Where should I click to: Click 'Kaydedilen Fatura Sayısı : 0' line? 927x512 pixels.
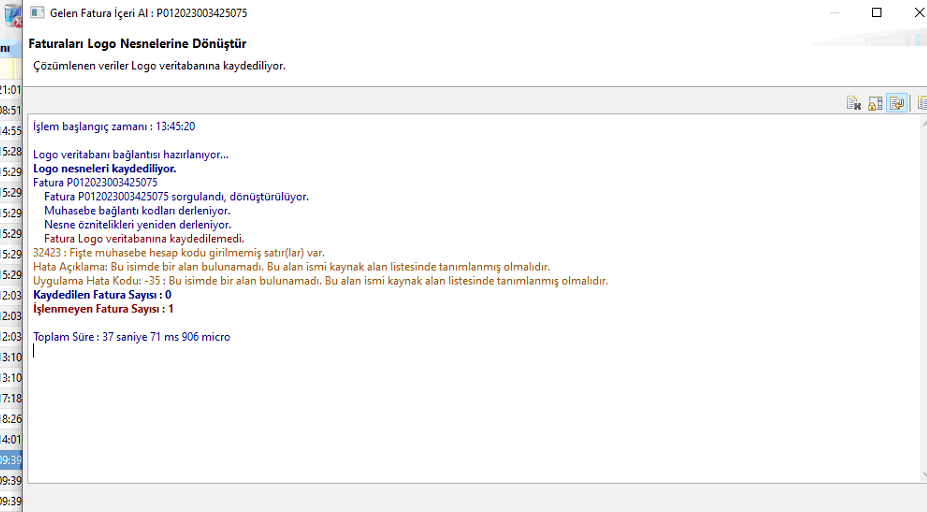click(102, 295)
